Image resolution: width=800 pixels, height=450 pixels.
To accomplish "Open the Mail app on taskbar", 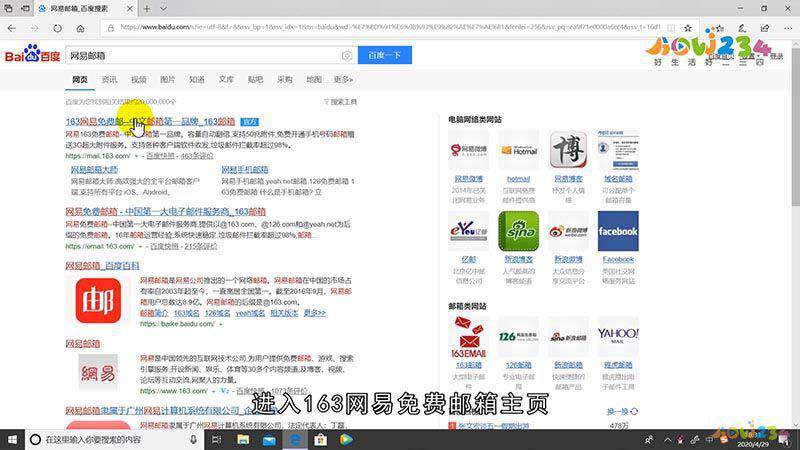I will coord(269,439).
